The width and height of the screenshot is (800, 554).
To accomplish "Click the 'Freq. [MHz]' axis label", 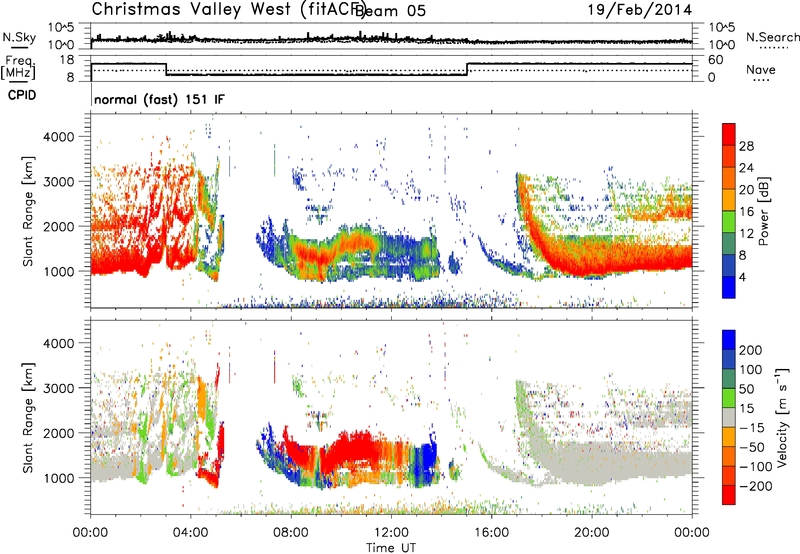I will (x=18, y=67).
